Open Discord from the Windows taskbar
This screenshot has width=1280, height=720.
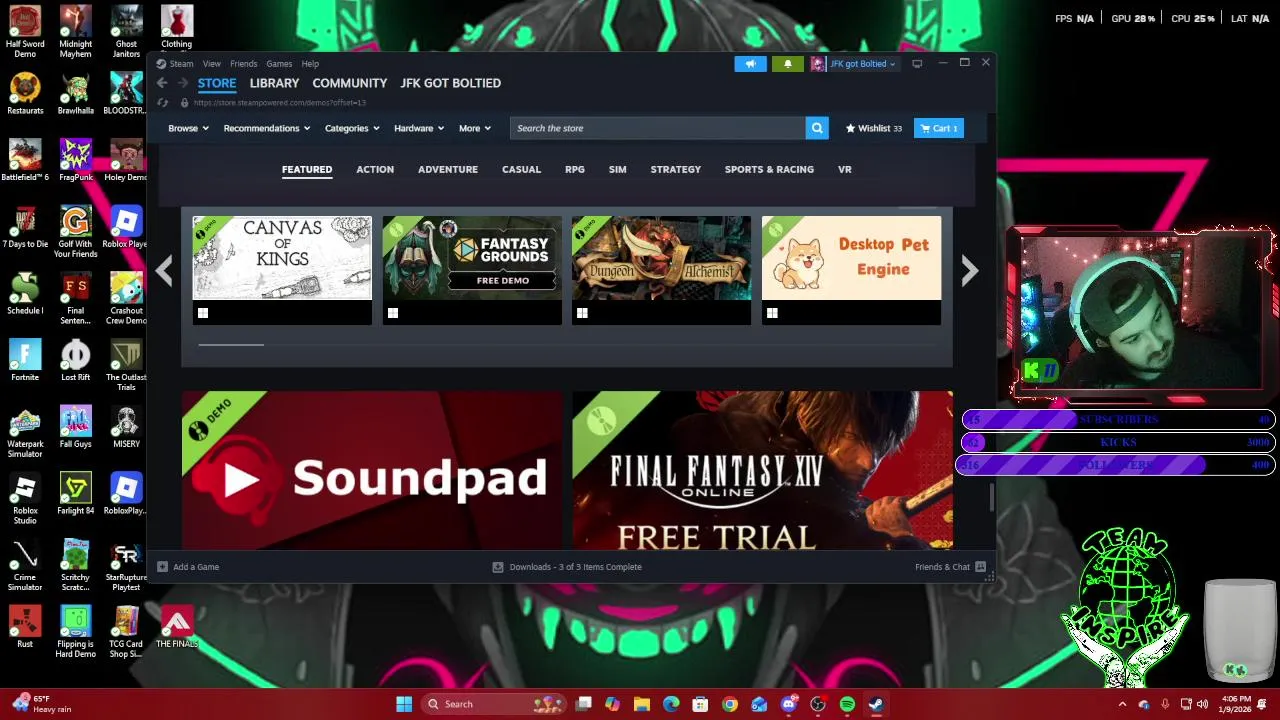[789, 704]
